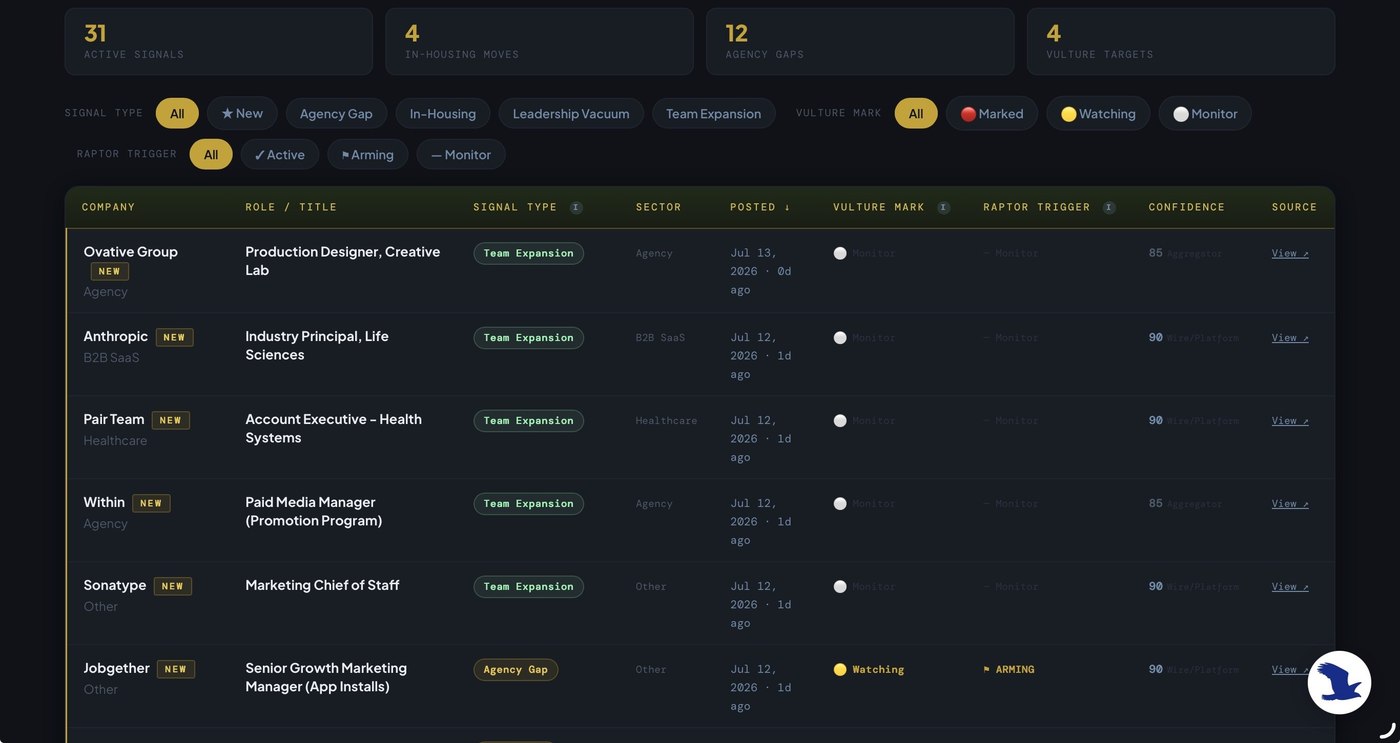Sort by Sector column header
Image resolution: width=1400 pixels, height=743 pixels.
click(x=658, y=207)
